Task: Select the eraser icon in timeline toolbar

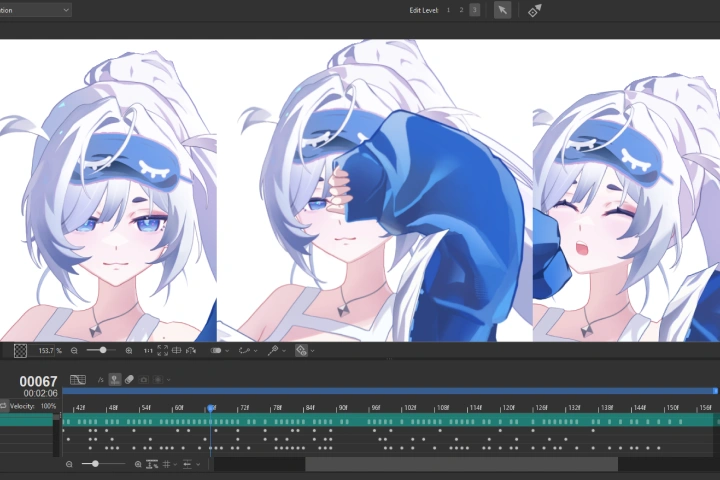Action: [129, 379]
